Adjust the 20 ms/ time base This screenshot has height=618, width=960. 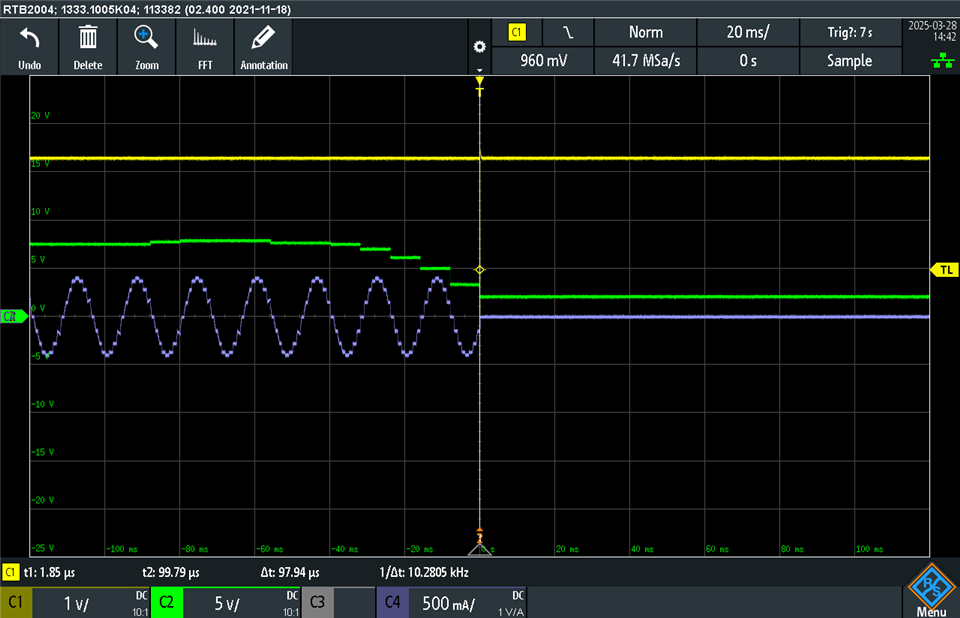(x=748, y=32)
